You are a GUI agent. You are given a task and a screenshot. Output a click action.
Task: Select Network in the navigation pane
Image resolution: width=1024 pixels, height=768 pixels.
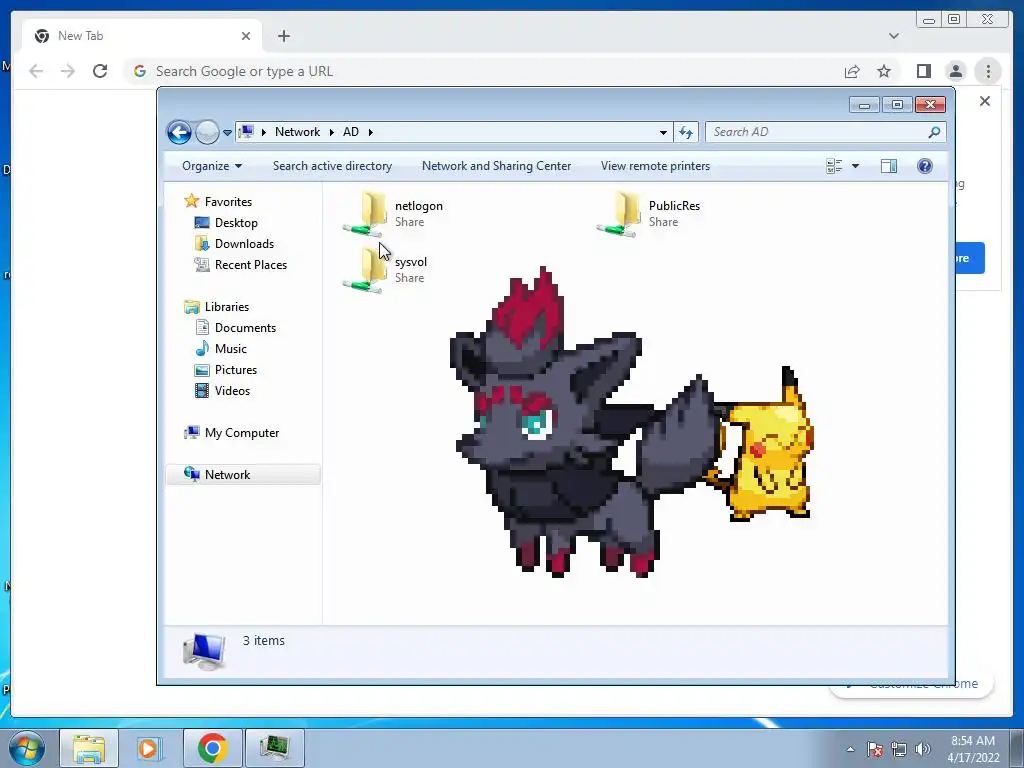[x=243, y=475]
